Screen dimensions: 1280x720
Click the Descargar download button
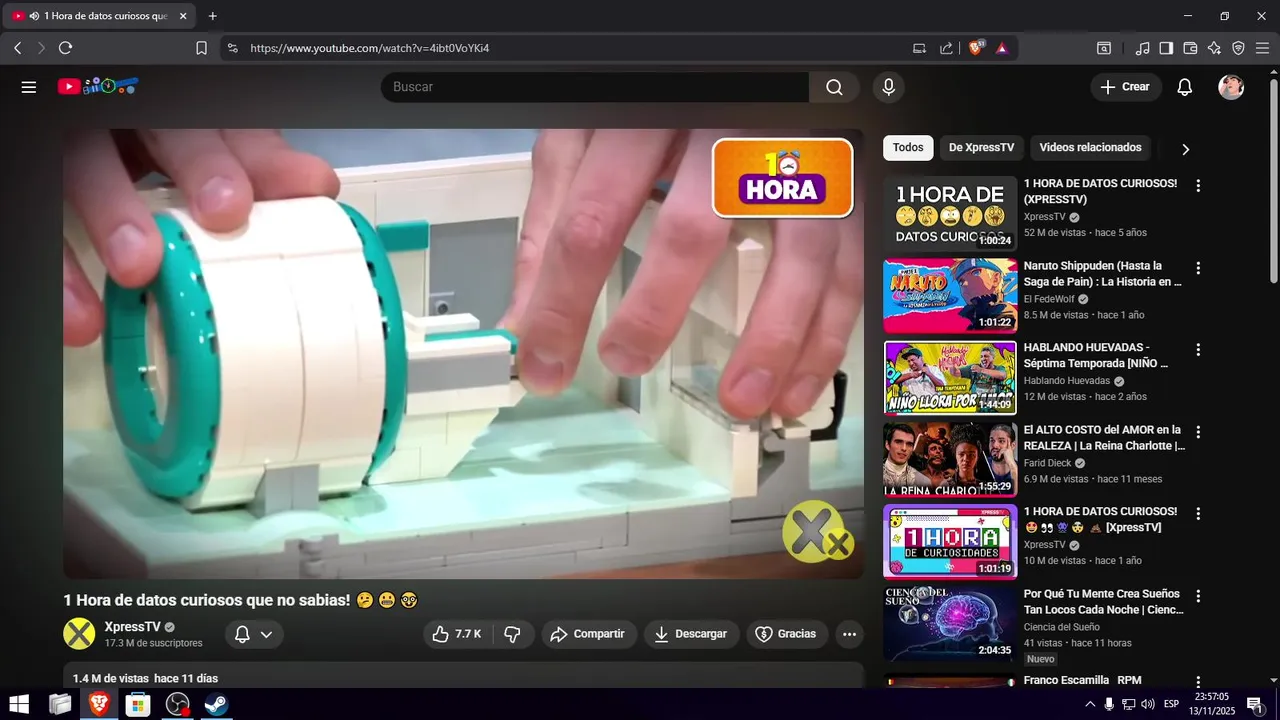pyautogui.click(x=691, y=634)
